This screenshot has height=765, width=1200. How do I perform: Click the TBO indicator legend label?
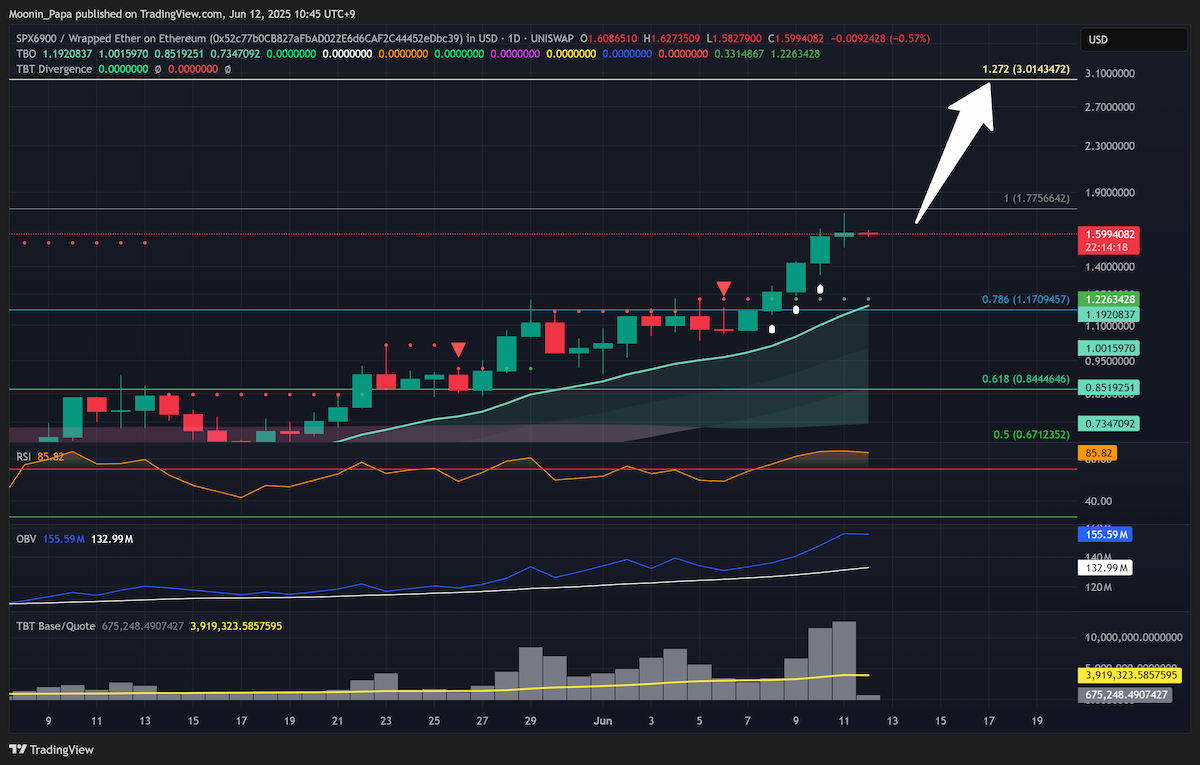26,54
